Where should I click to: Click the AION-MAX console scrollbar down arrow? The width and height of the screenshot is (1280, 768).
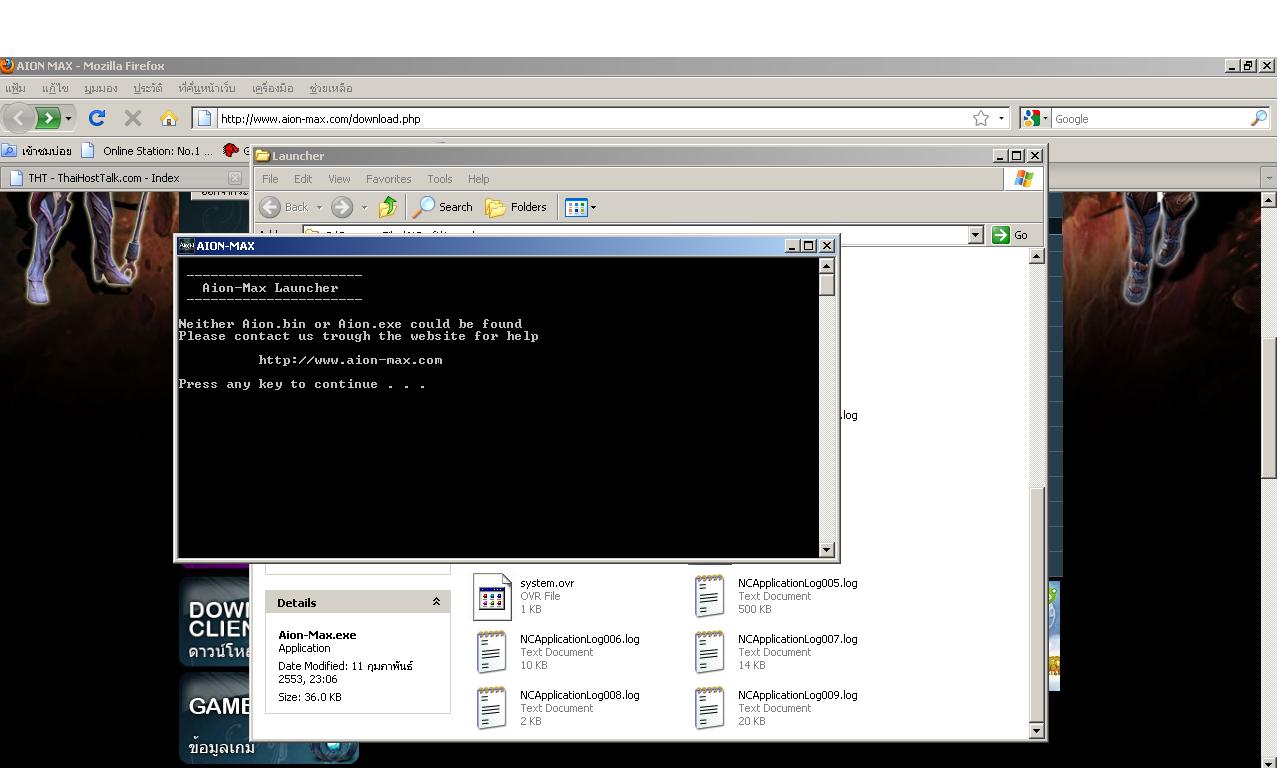826,549
